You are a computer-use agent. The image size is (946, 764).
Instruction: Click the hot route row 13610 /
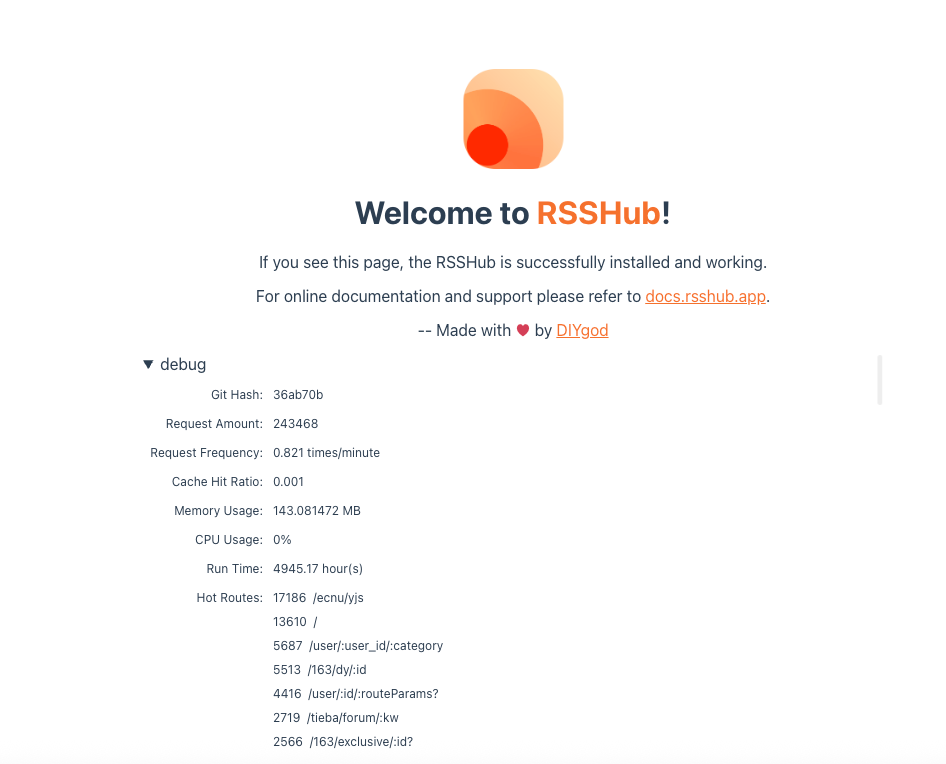tap(295, 622)
